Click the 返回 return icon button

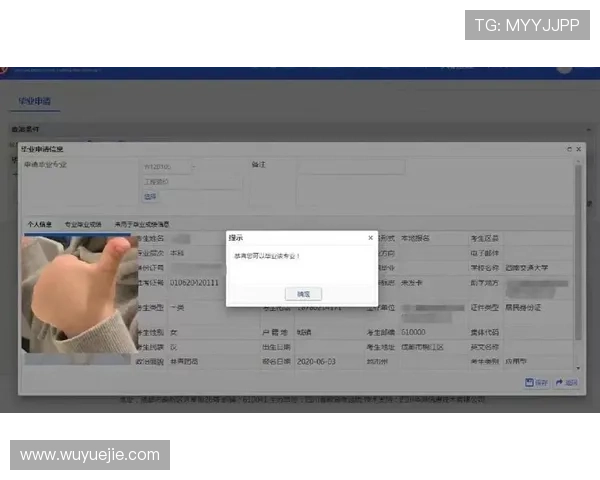click(566, 382)
